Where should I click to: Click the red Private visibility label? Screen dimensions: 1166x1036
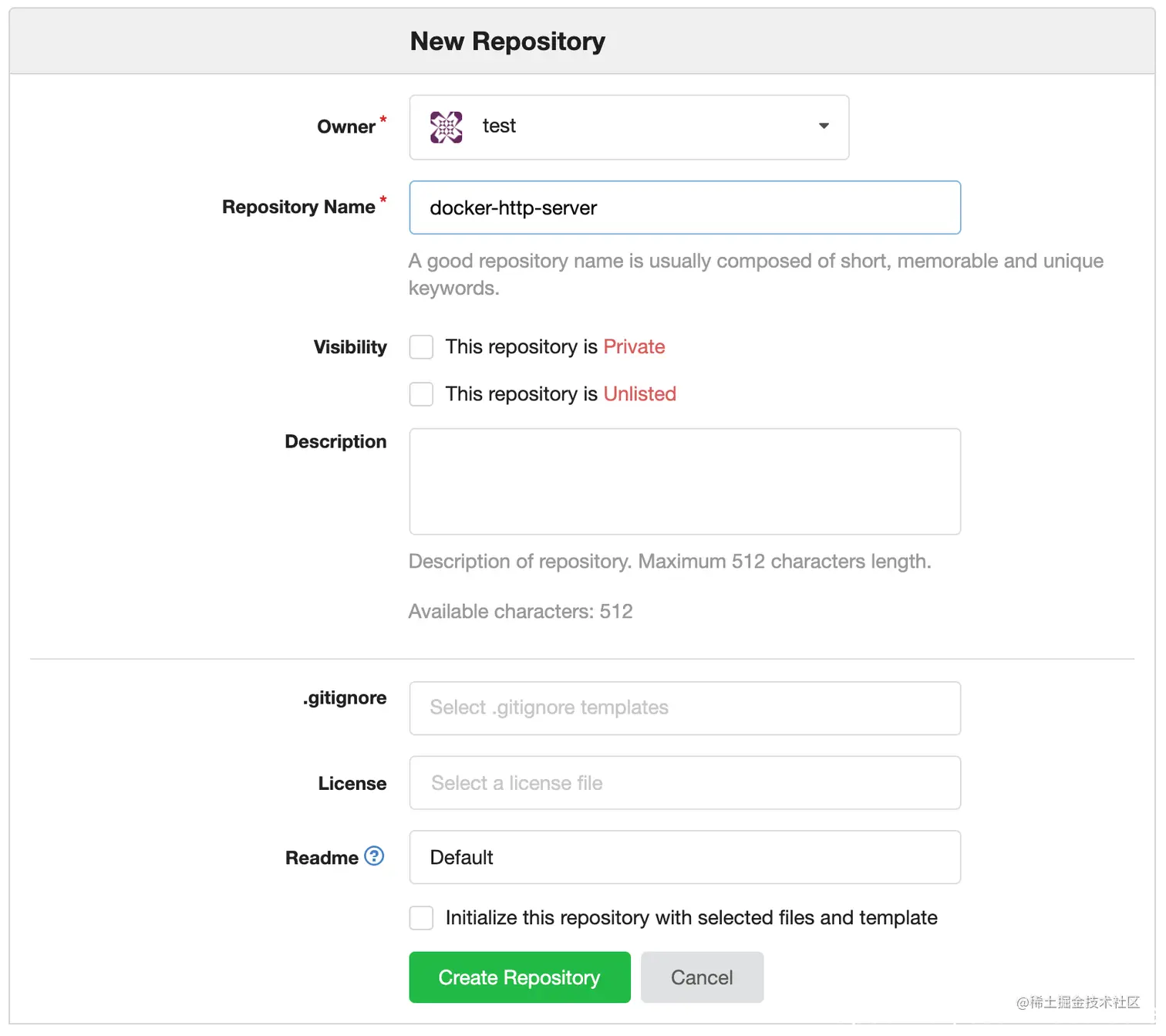(x=634, y=347)
